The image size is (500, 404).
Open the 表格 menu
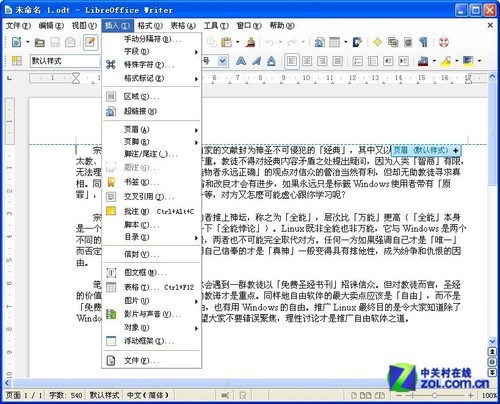pyautogui.click(x=183, y=26)
